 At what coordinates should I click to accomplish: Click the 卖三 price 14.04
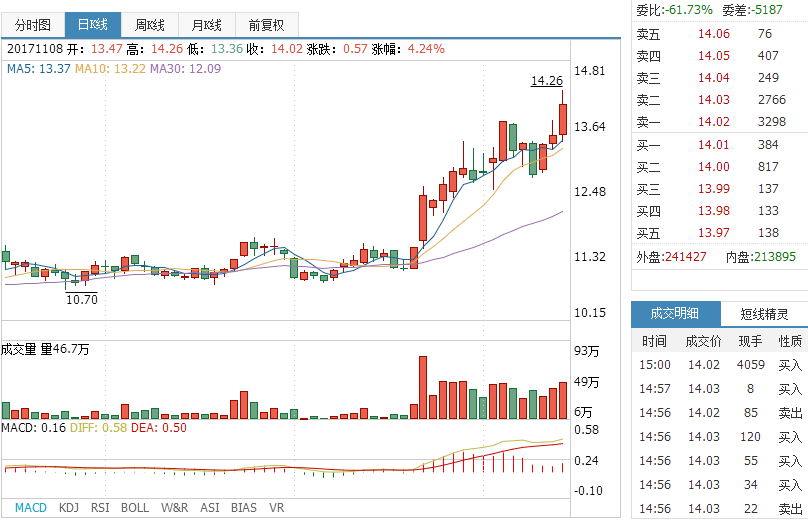tap(714, 78)
